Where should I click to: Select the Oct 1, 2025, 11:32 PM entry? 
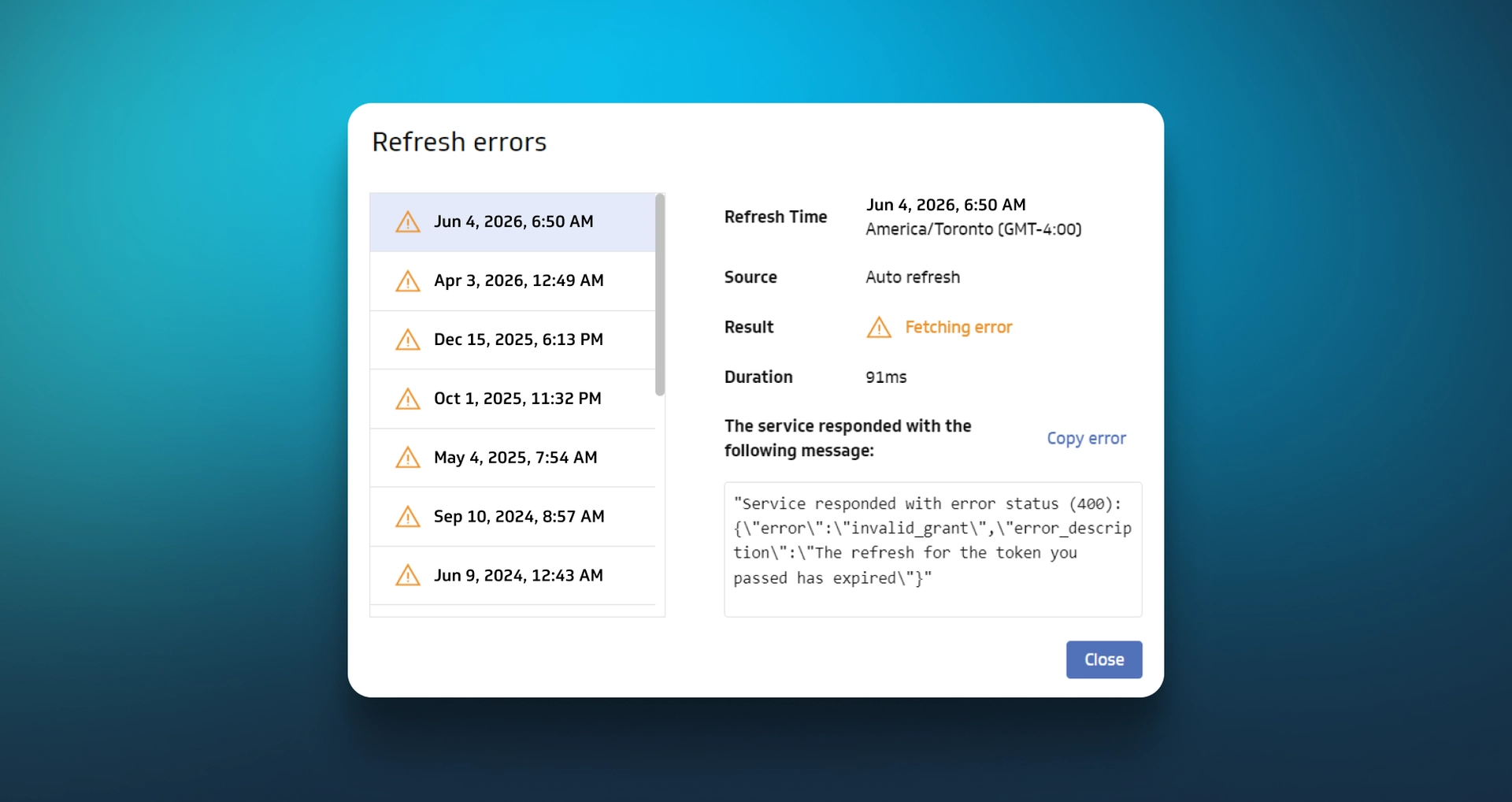[x=513, y=399]
